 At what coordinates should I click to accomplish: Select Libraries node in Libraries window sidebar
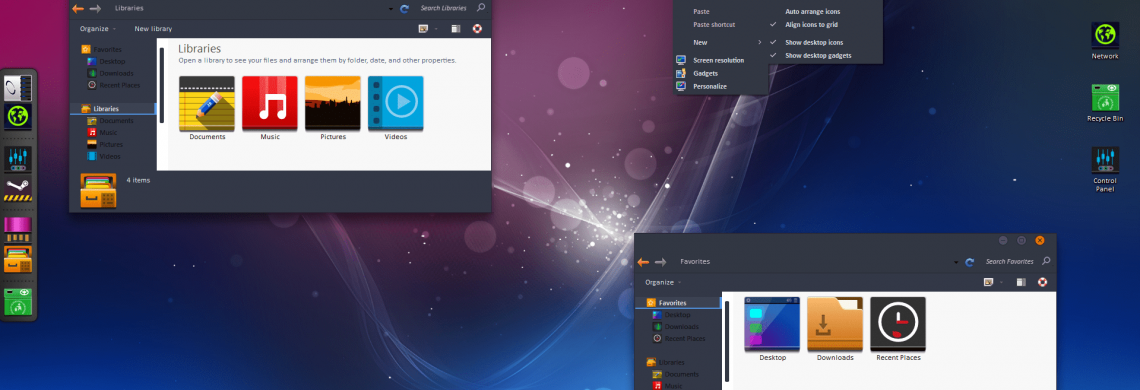click(x=113, y=109)
